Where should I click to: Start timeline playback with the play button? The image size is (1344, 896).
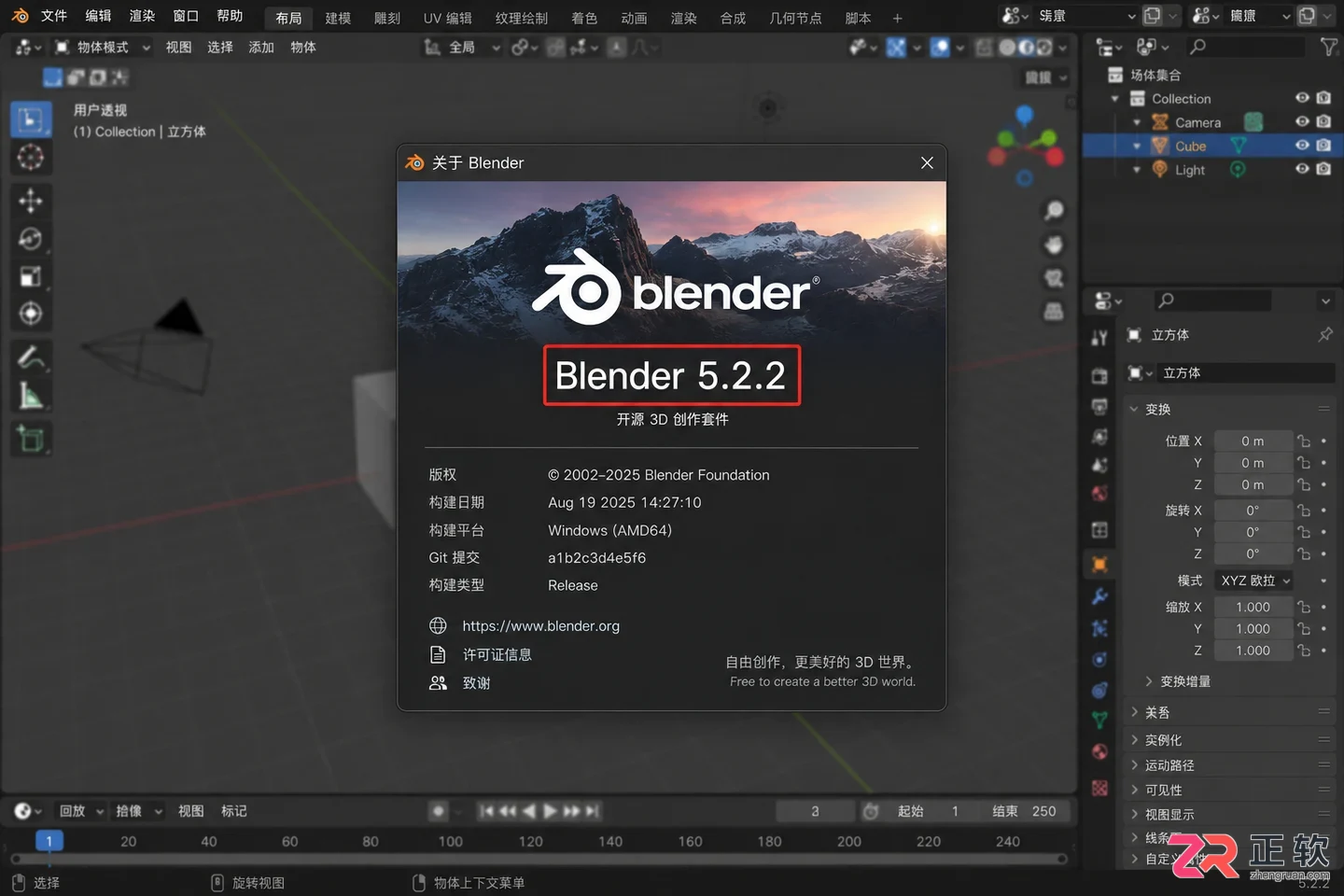point(550,811)
